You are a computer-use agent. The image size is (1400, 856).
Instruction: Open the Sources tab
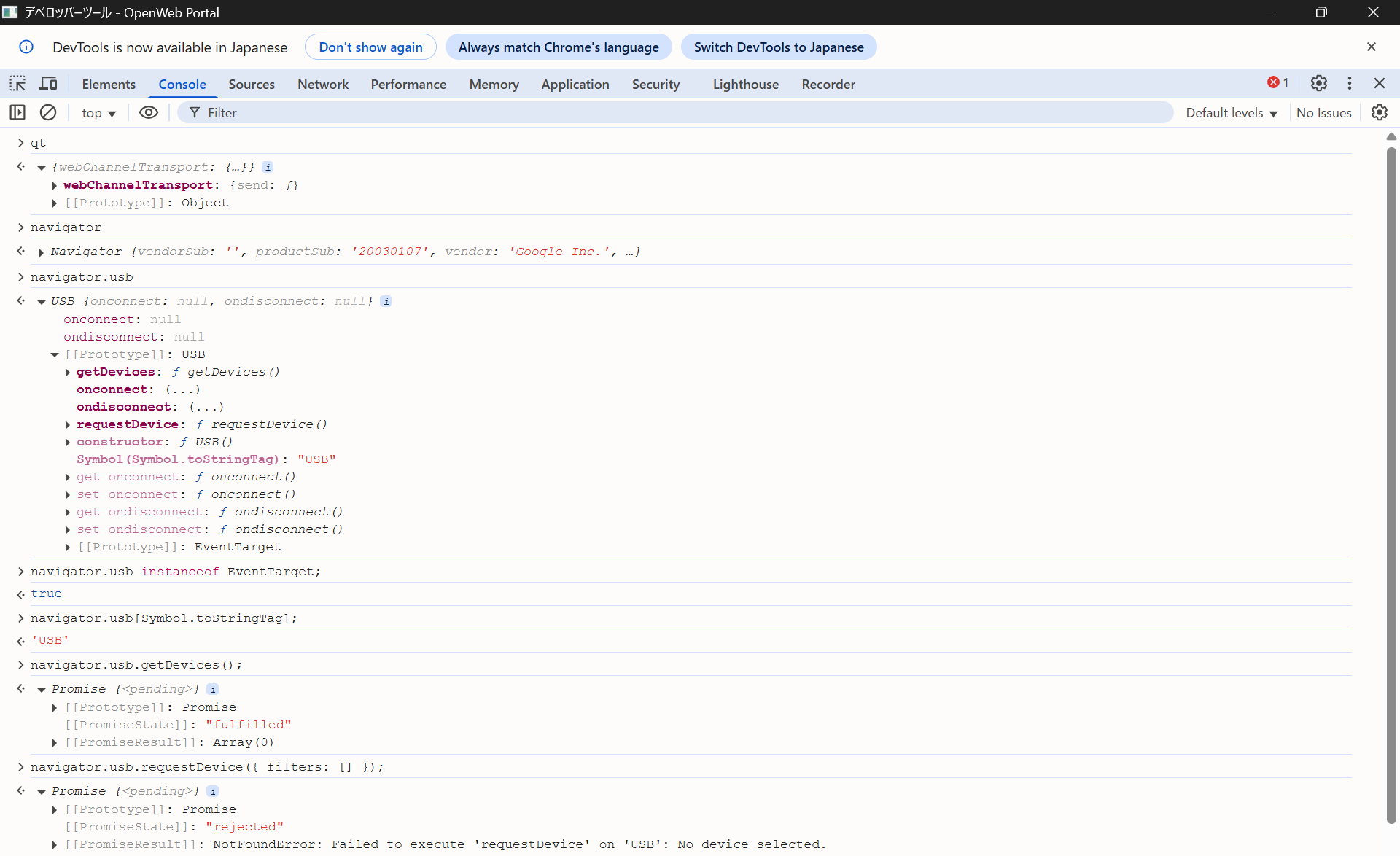(x=252, y=84)
